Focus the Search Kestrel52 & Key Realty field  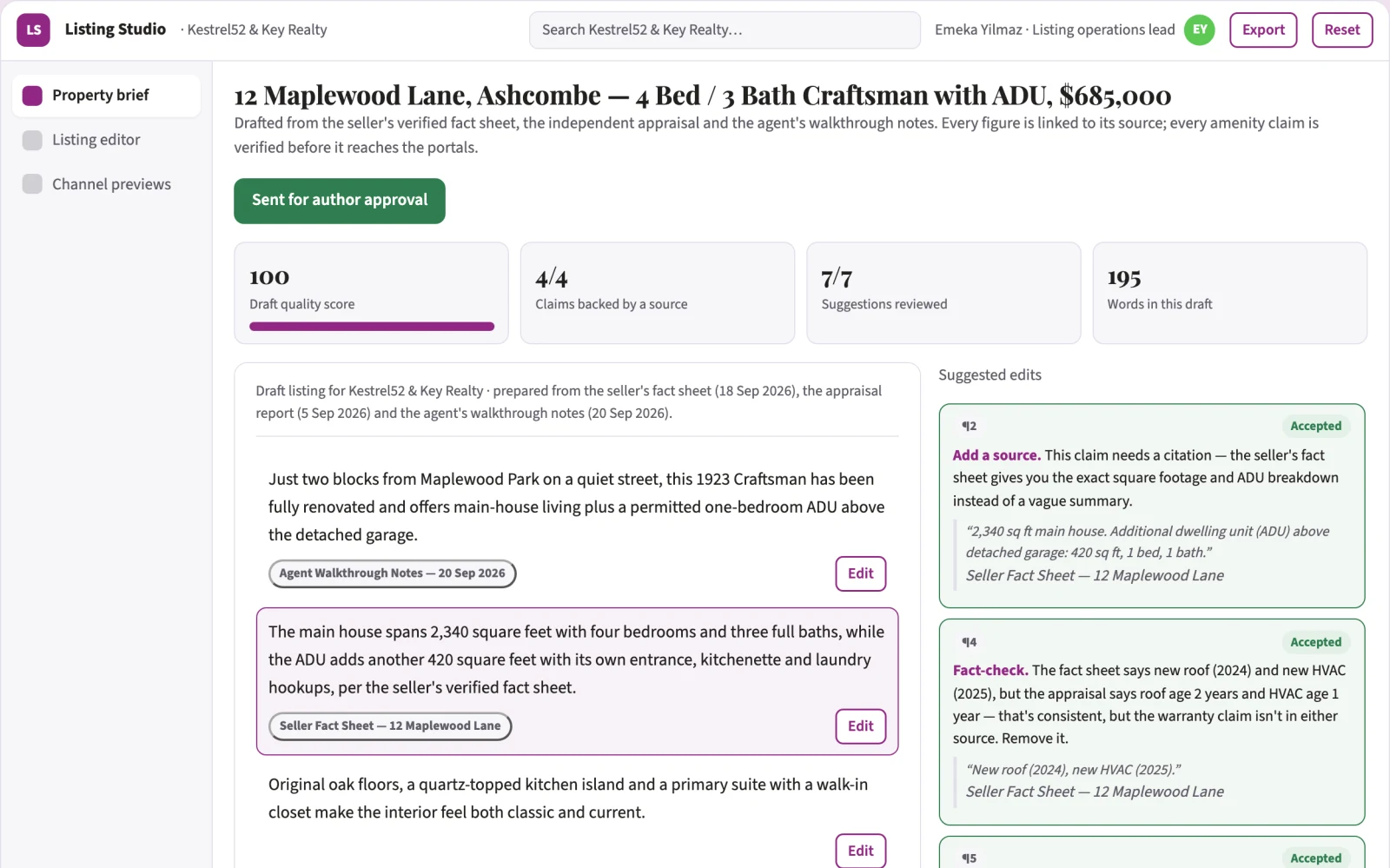pyautogui.click(x=725, y=30)
